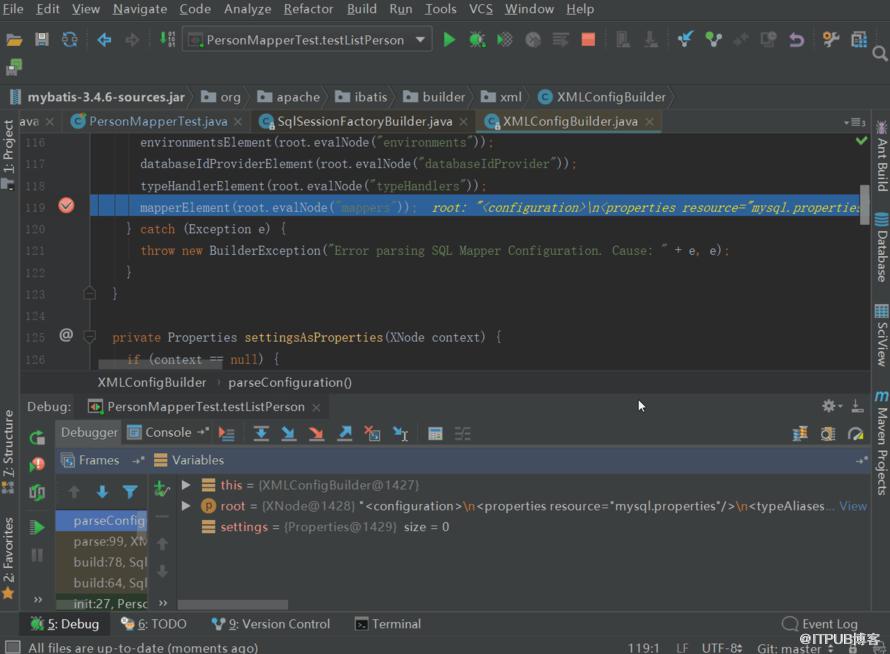Screen dimensions: 890x654
Task: Change the UTF-8 file encoding selector
Action: tap(722, 648)
